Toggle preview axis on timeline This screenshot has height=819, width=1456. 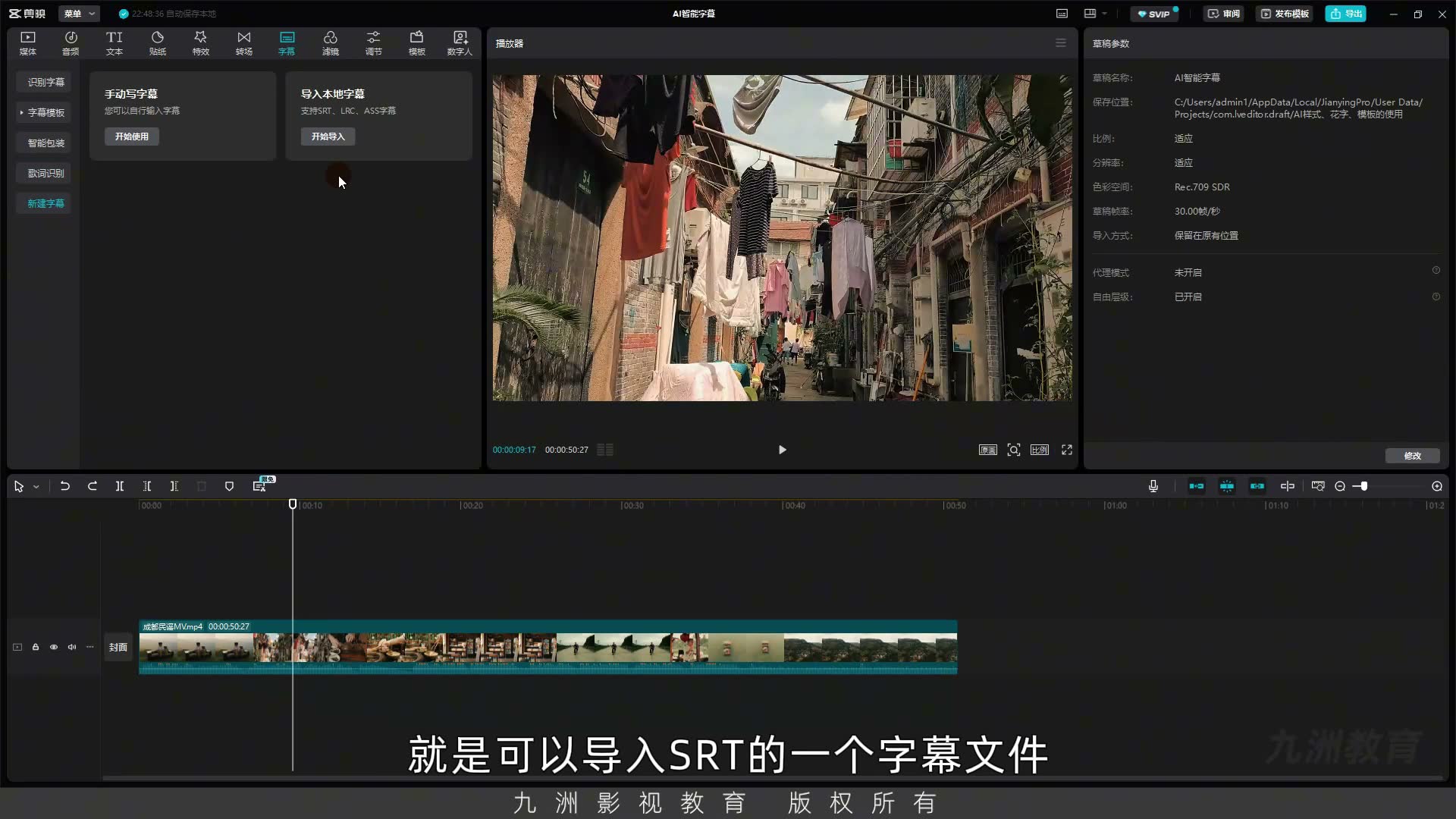[x=1288, y=486]
